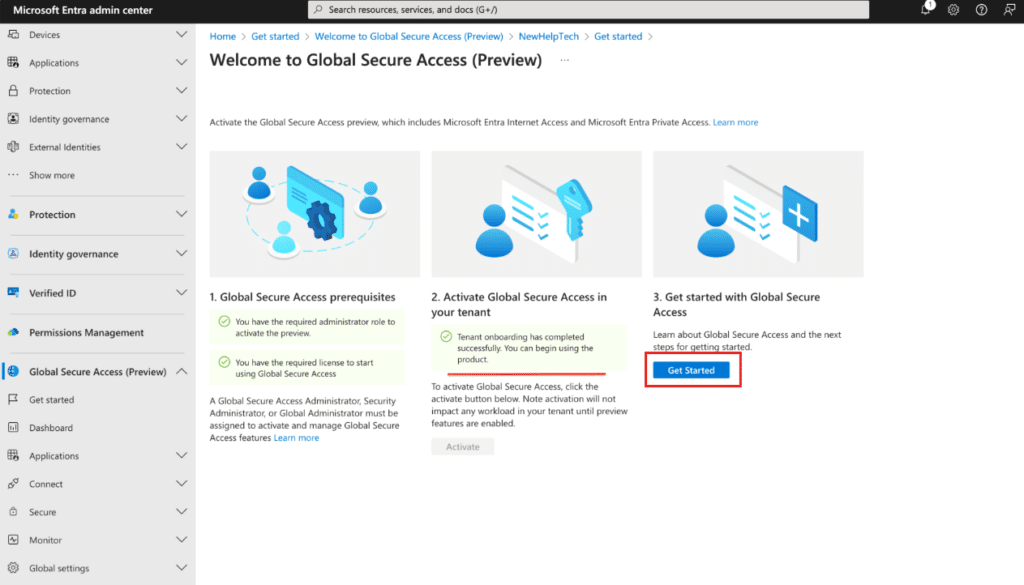
Task: Expand the Connect chevron
Action: point(182,484)
